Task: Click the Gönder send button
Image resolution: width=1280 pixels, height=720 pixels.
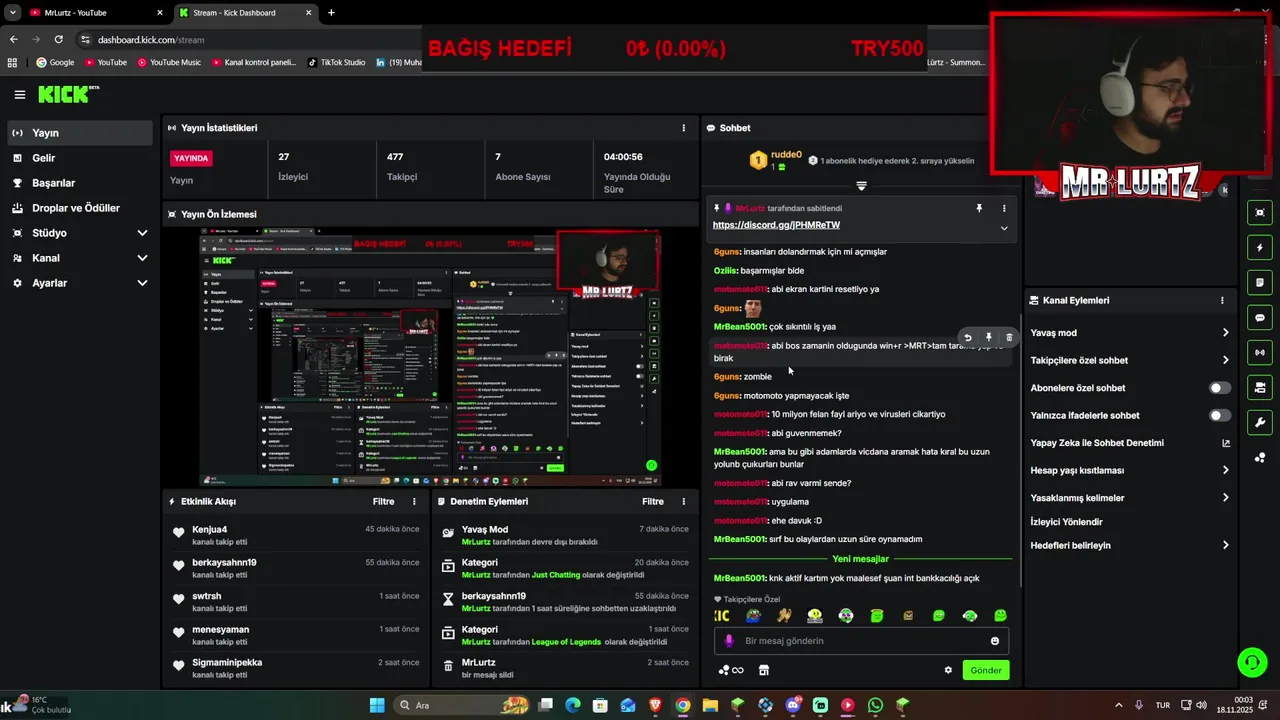Action: click(985, 670)
